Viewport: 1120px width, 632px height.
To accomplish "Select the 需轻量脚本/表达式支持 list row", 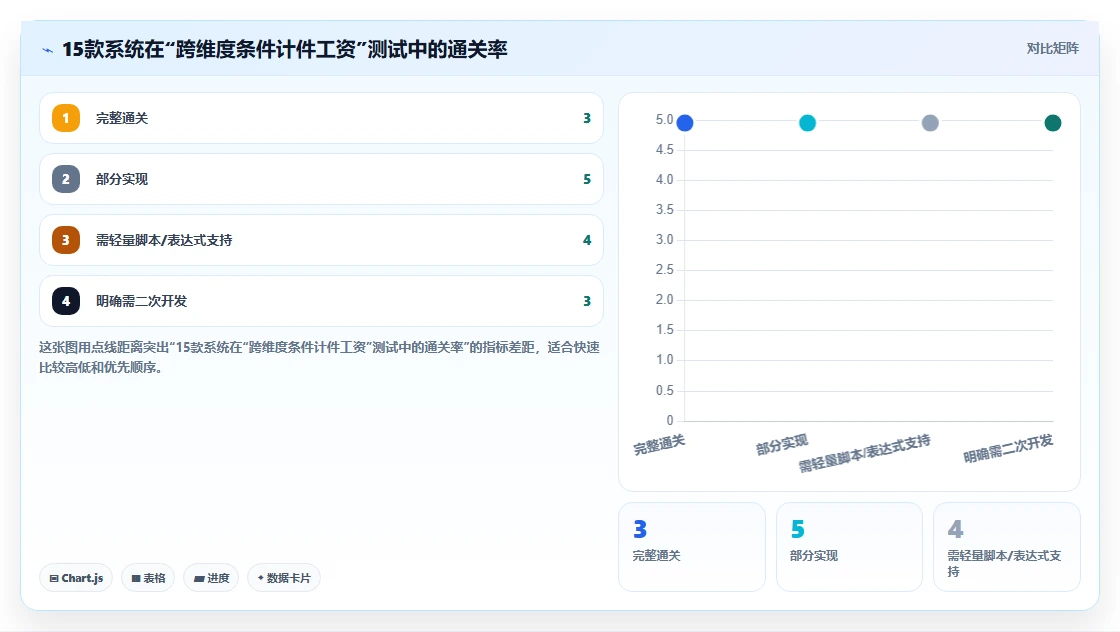I will (x=321, y=240).
